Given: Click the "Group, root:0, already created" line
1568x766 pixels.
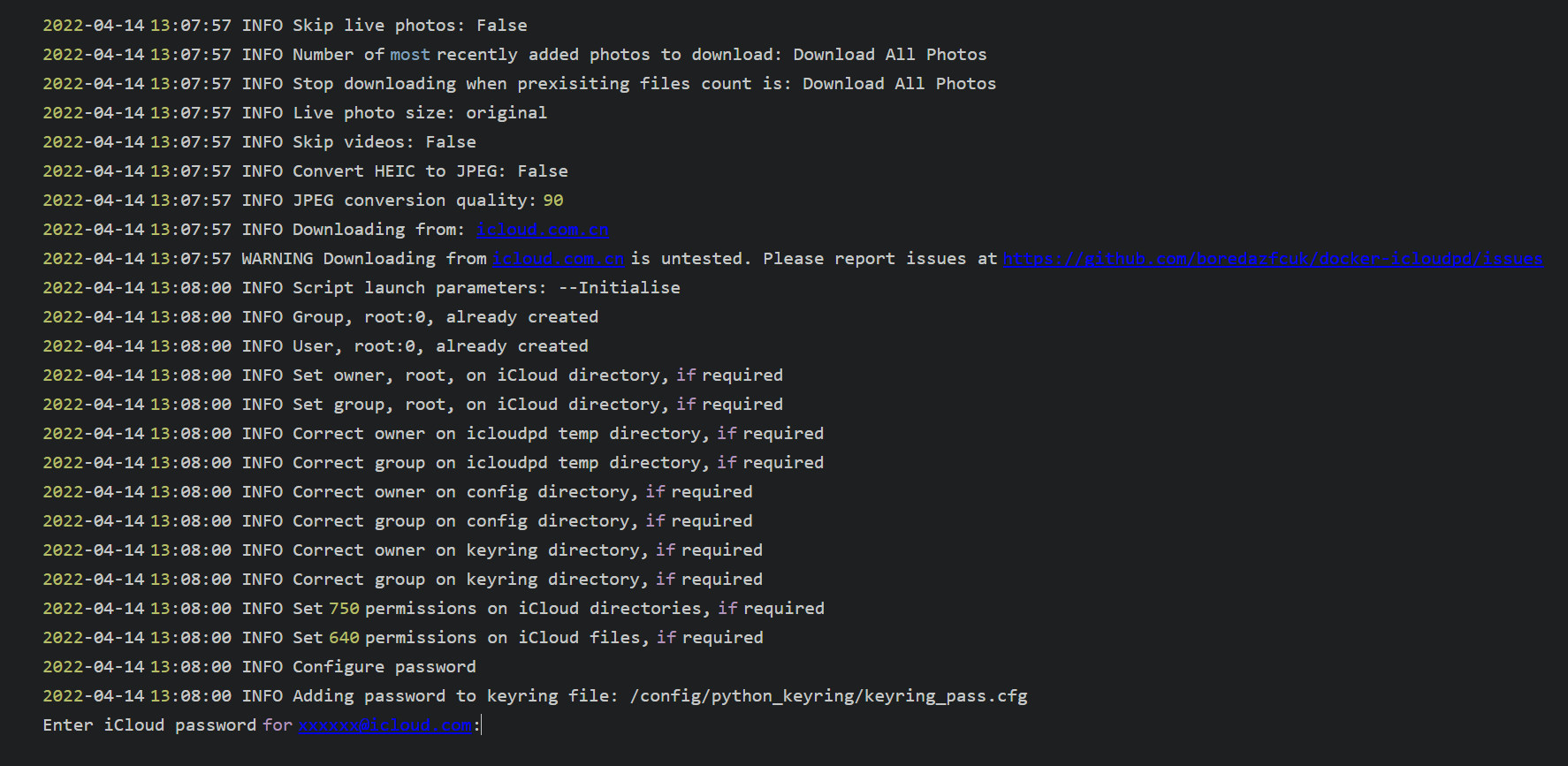Looking at the screenshot, I should tap(445, 317).
